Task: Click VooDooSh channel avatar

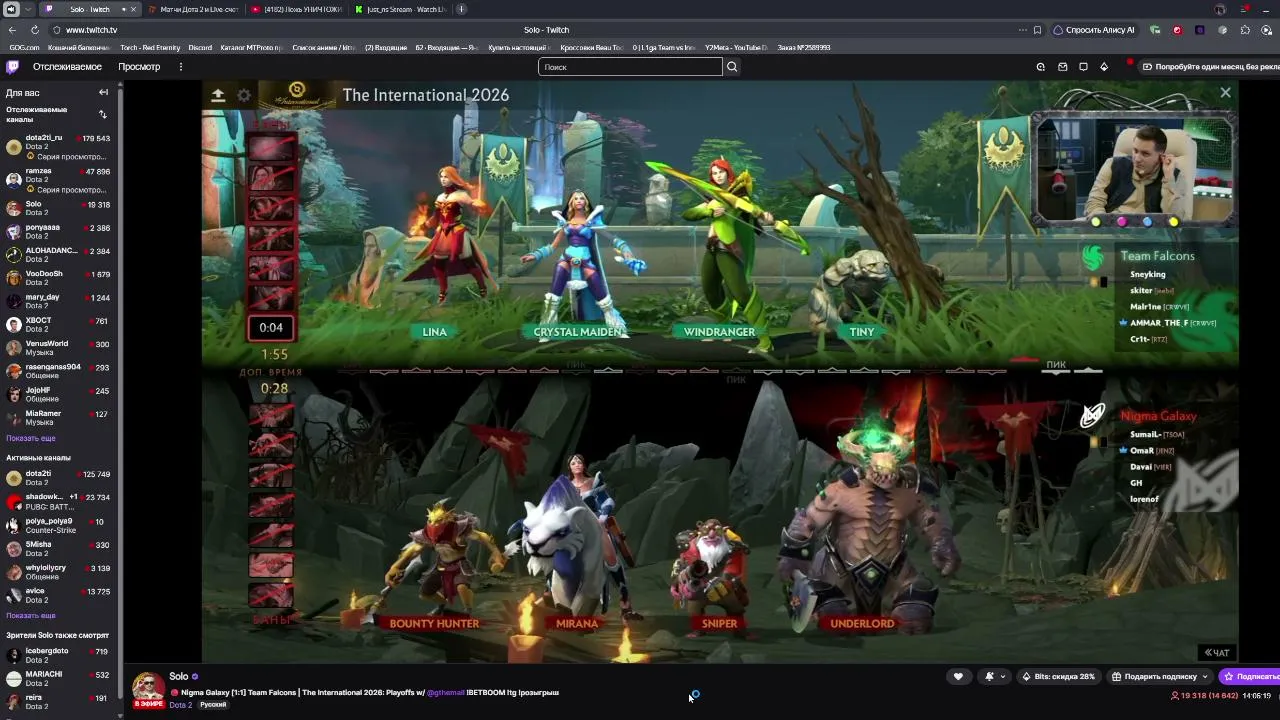Action: point(13,278)
